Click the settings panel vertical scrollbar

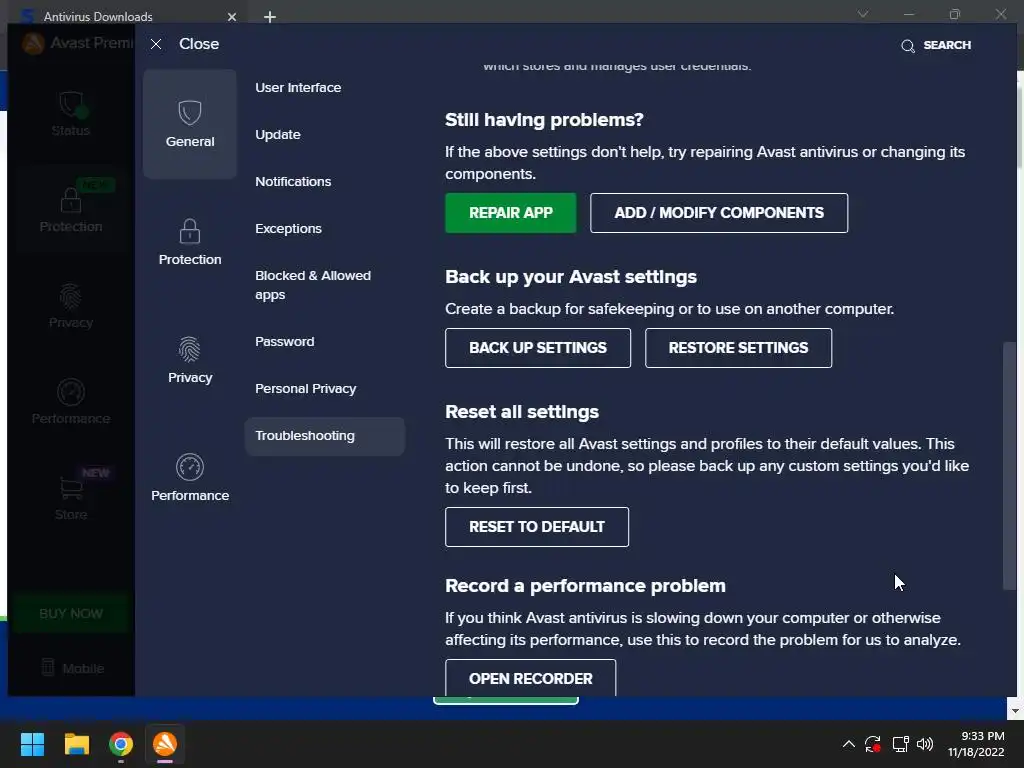[x=1009, y=465]
